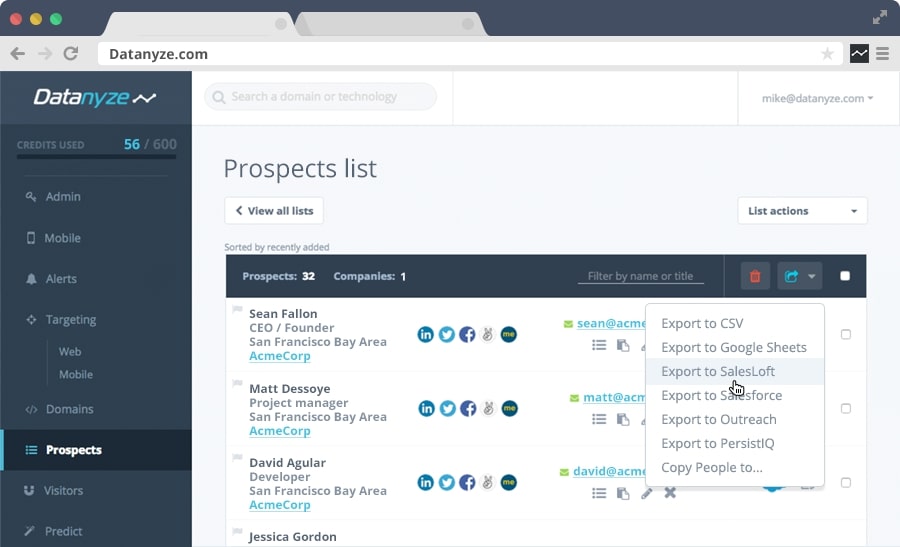Flag Sean Fallon's row
Viewport: 900px width, 547px height.
click(x=237, y=309)
